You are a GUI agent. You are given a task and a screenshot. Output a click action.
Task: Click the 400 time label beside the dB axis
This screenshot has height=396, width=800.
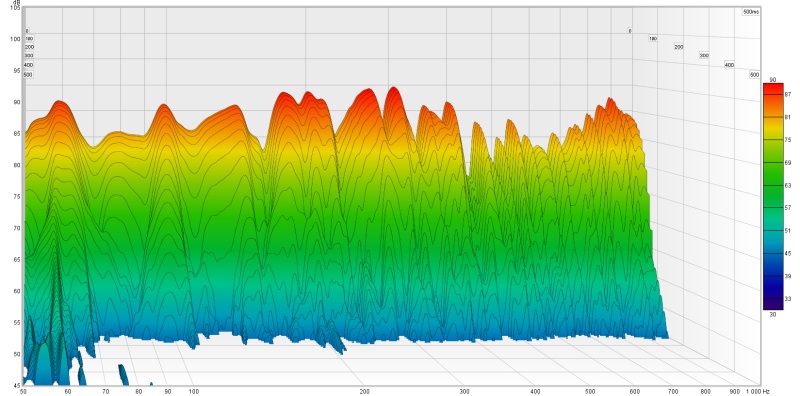pos(29,65)
